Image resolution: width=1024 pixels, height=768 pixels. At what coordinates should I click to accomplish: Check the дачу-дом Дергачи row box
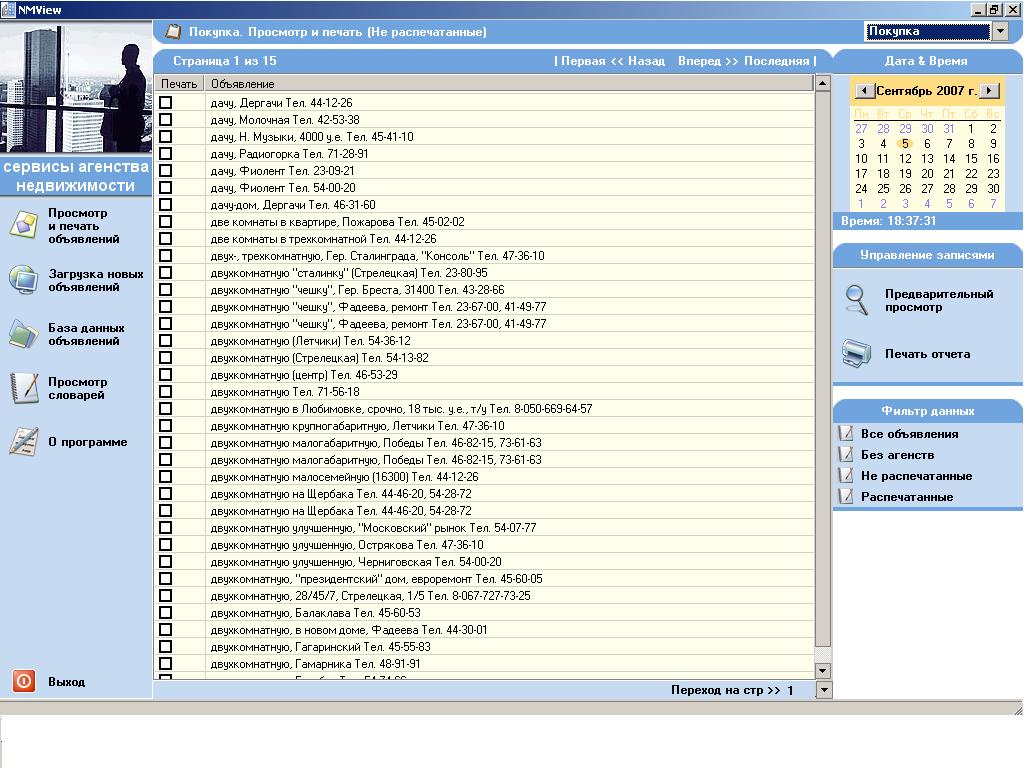pyautogui.click(x=166, y=204)
